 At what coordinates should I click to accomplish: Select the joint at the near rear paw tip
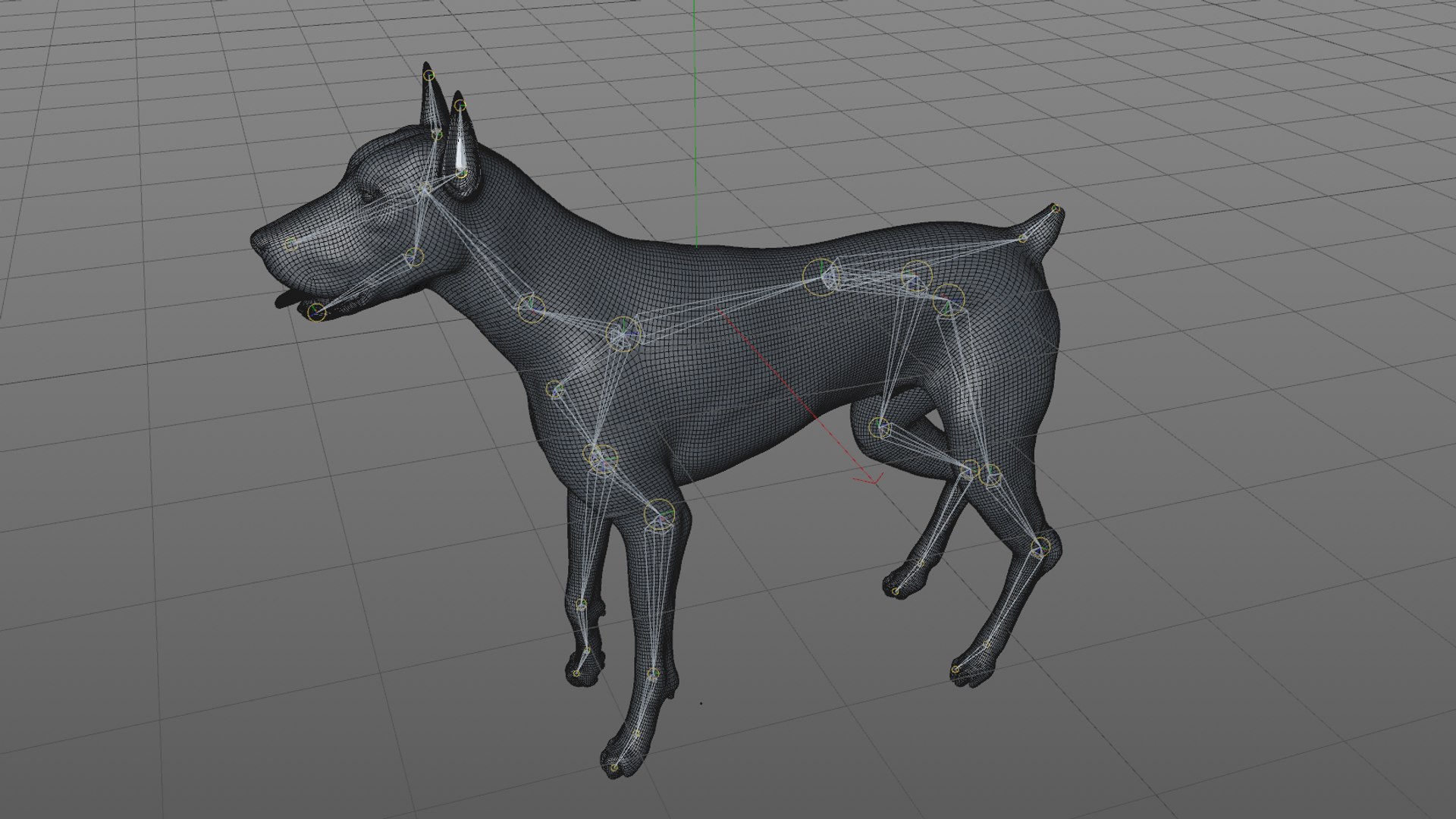click(x=955, y=669)
